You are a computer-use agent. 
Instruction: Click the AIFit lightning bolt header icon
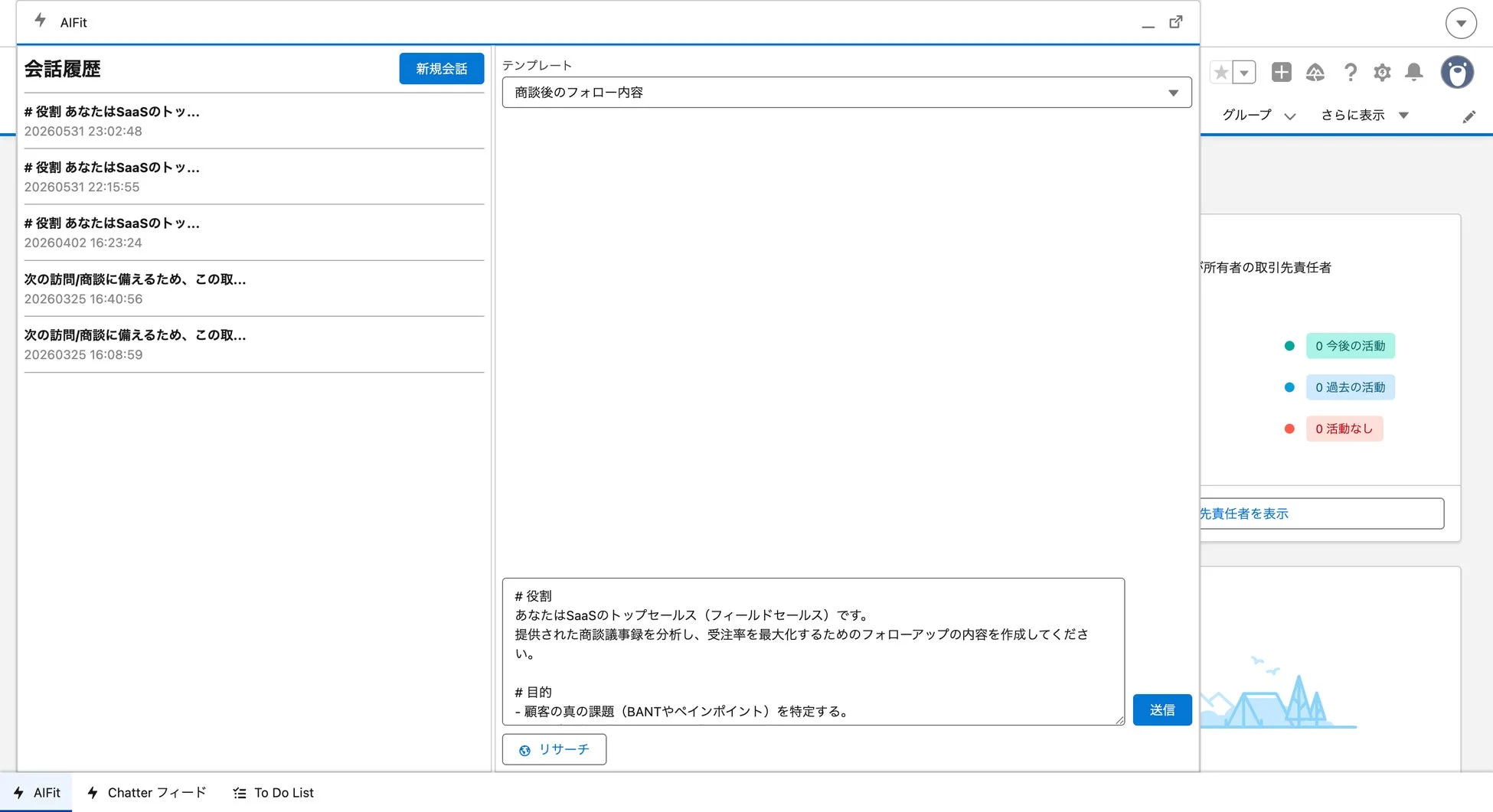pos(41,21)
